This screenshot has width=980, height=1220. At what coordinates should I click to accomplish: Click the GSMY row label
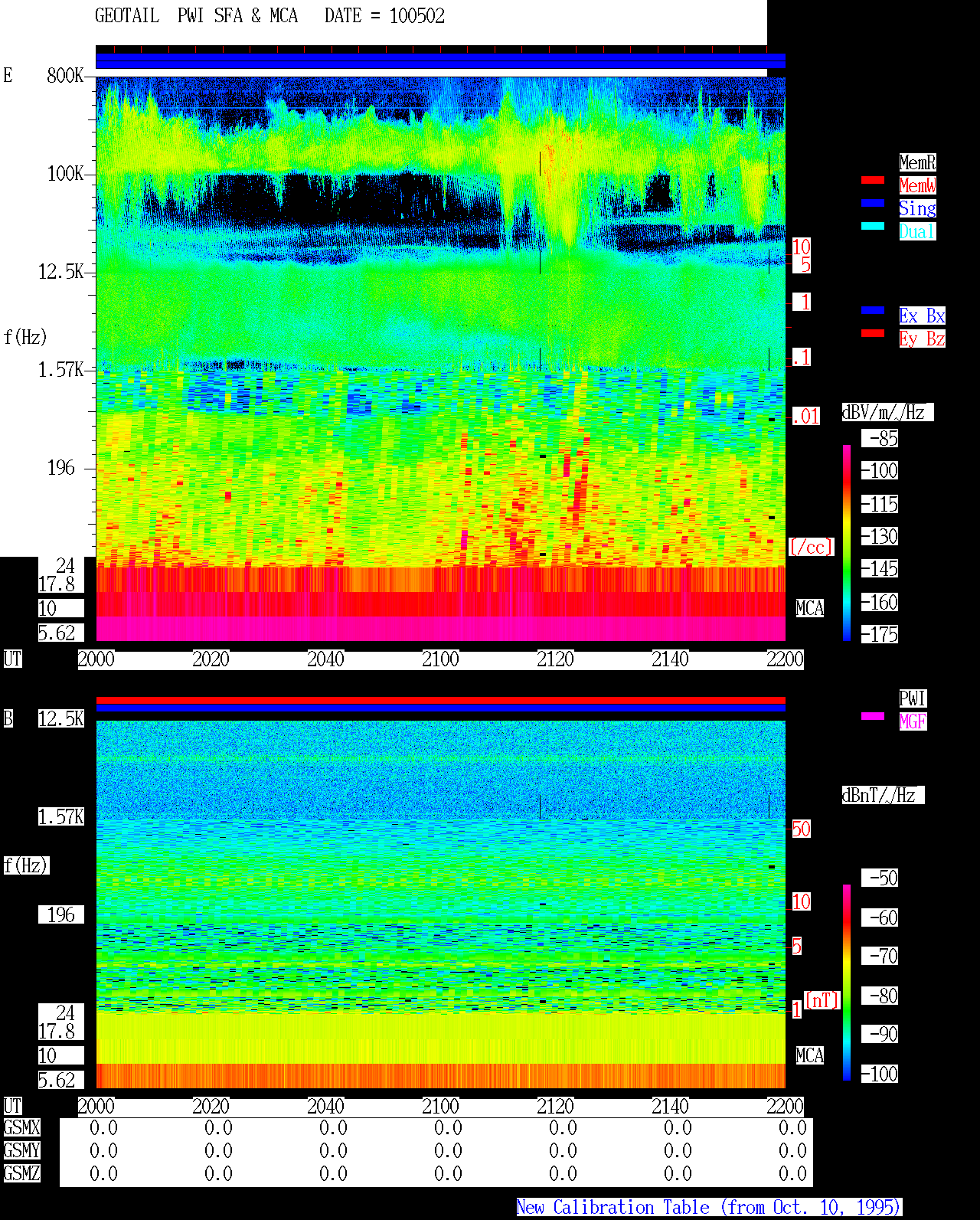click(x=21, y=1150)
